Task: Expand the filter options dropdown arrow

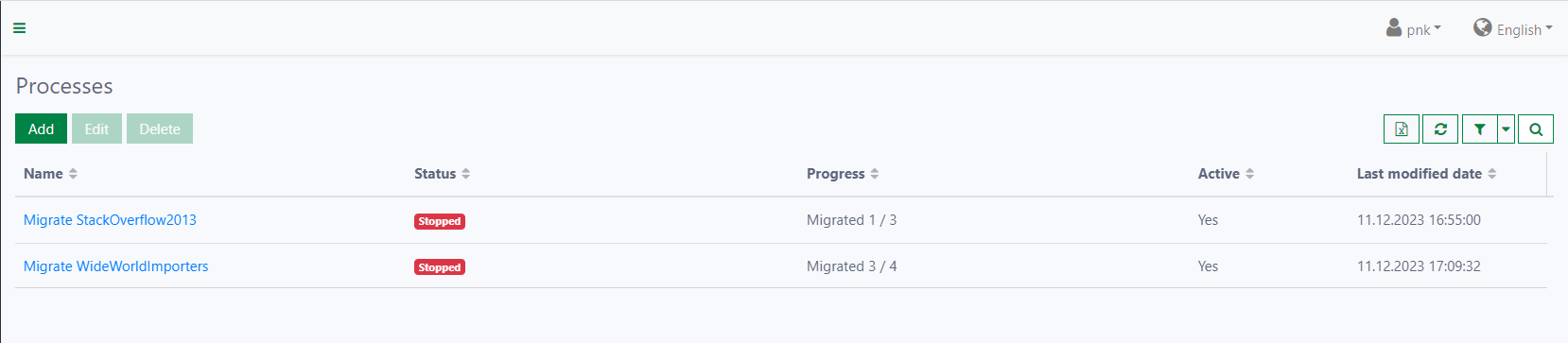Action: (1506, 129)
